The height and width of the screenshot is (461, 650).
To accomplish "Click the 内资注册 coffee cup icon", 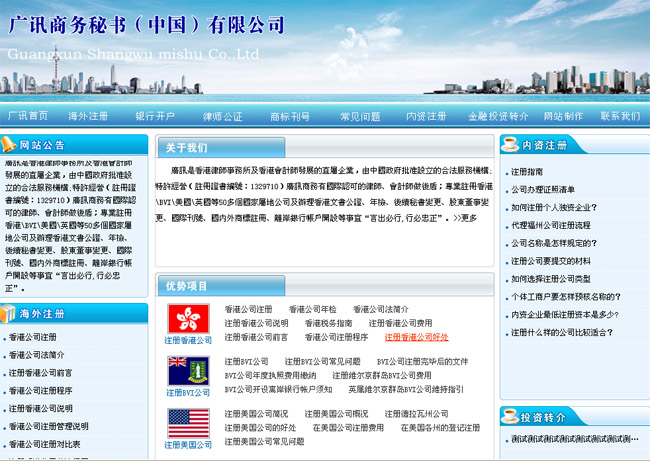I will [510, 144].
